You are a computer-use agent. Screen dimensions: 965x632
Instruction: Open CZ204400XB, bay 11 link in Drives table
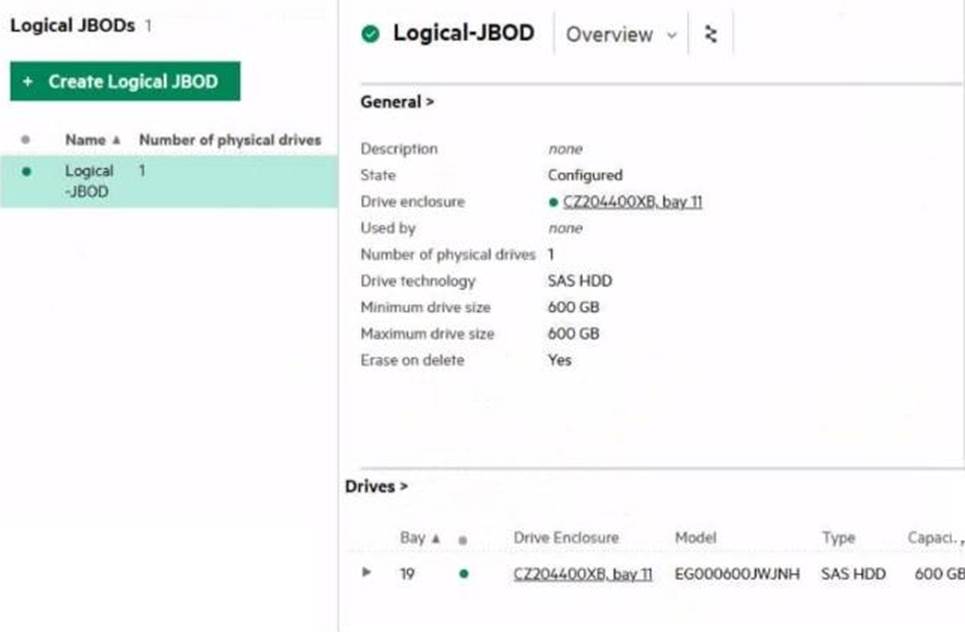[x=582, y=574]
